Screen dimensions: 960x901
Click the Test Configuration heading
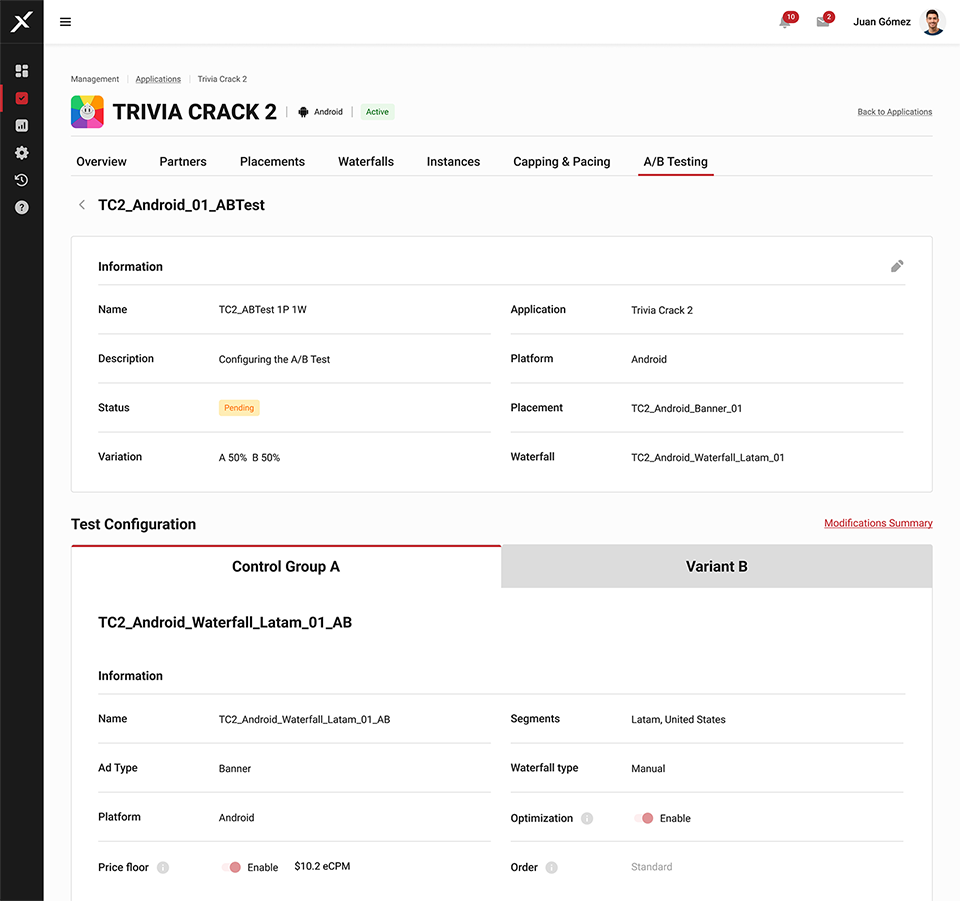click(x=133, y=524)
